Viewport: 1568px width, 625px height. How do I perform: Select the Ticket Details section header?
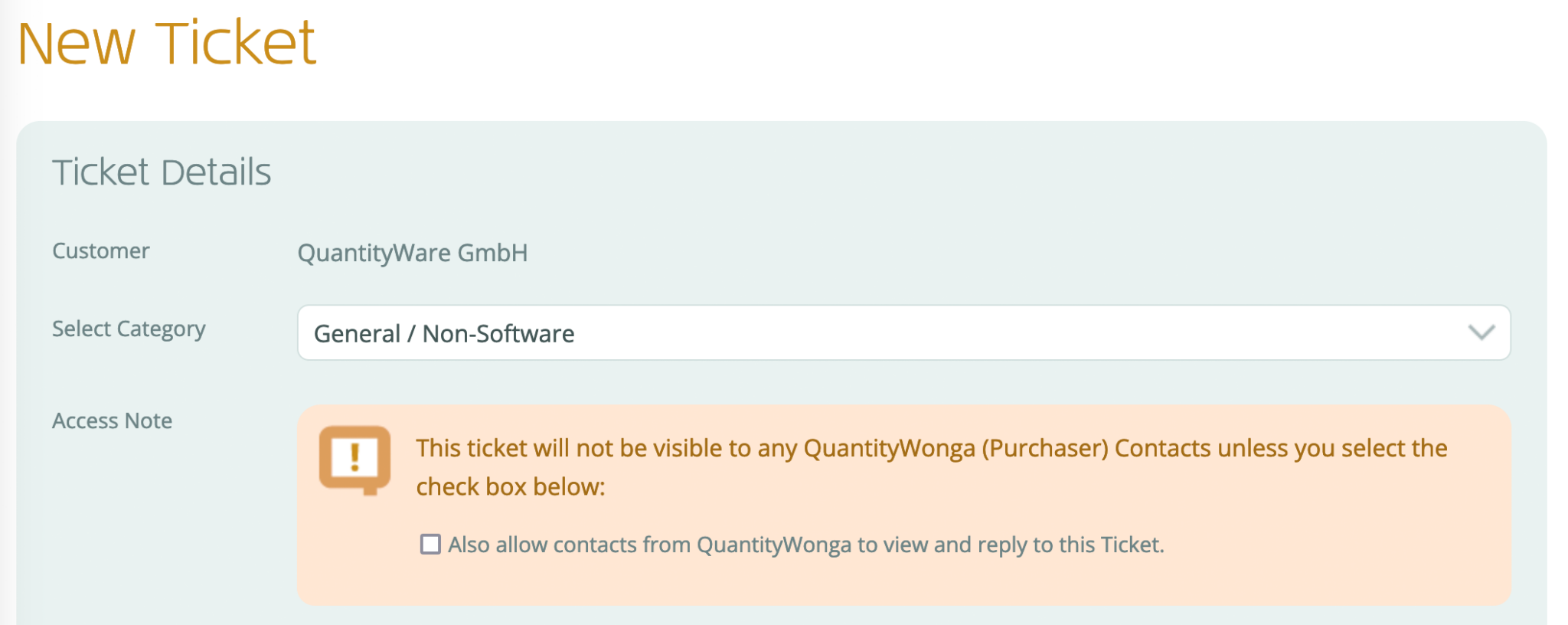pos(162,172)
